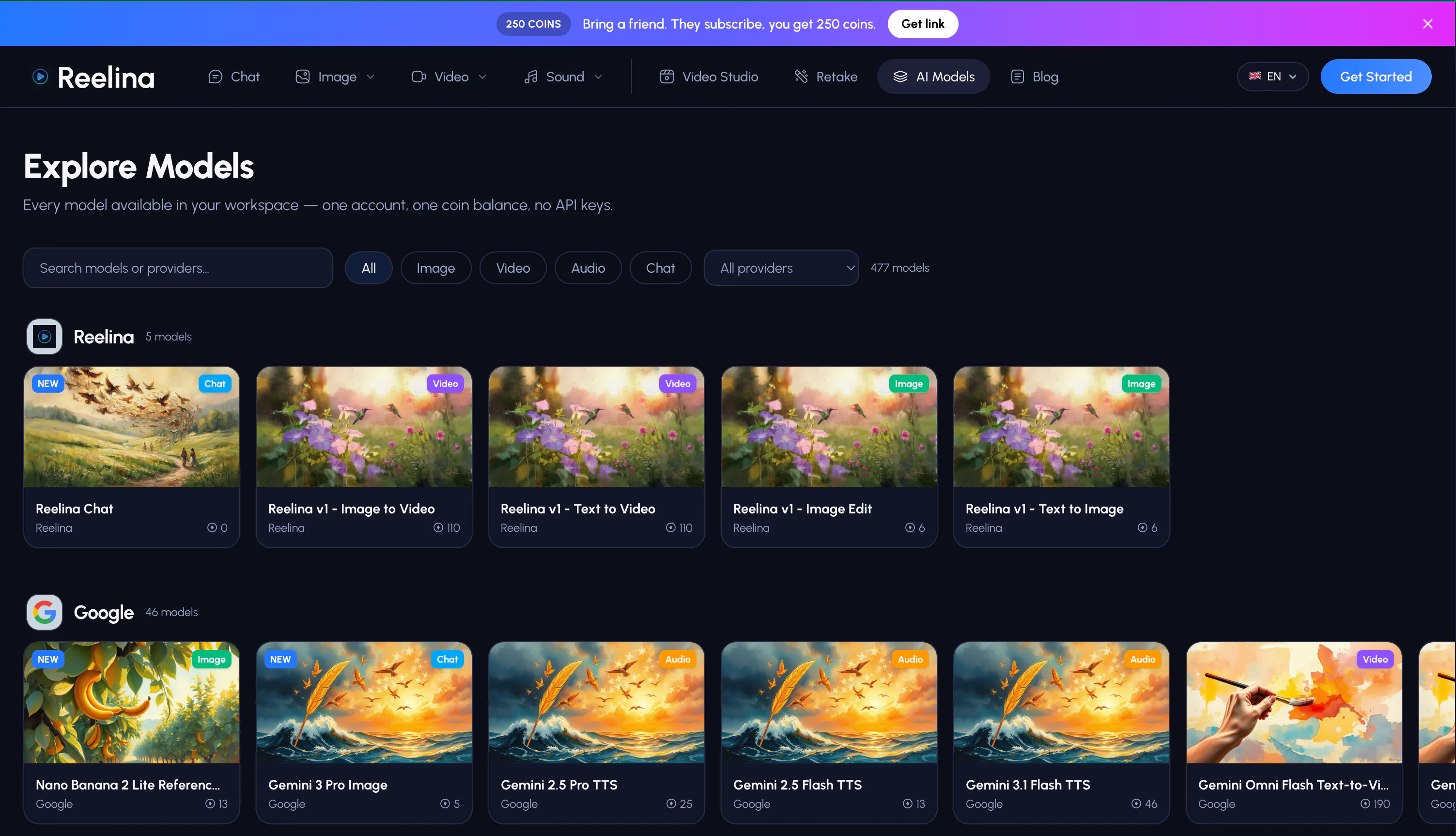The height and width of the screenshot is (836, 1456).
Task: Open the Gemini Omni Flash painting thumbnail
Action: 1294,703
